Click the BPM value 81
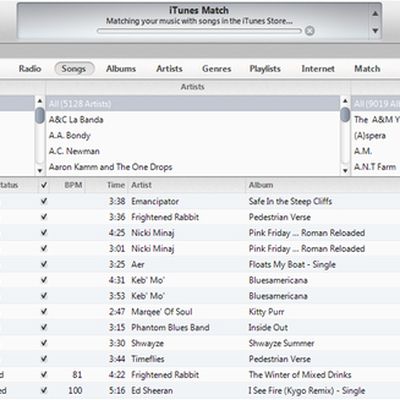 point(77,375)
